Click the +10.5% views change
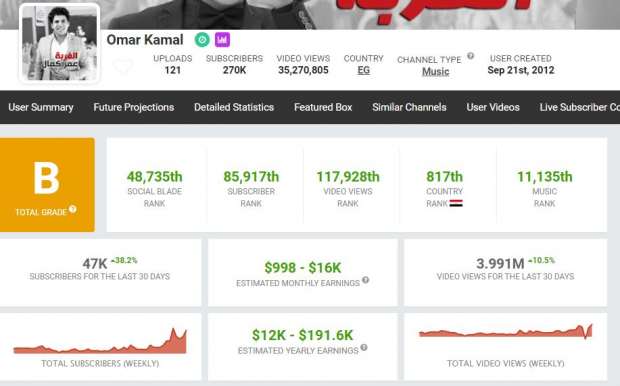 click(x=541, y=260)
